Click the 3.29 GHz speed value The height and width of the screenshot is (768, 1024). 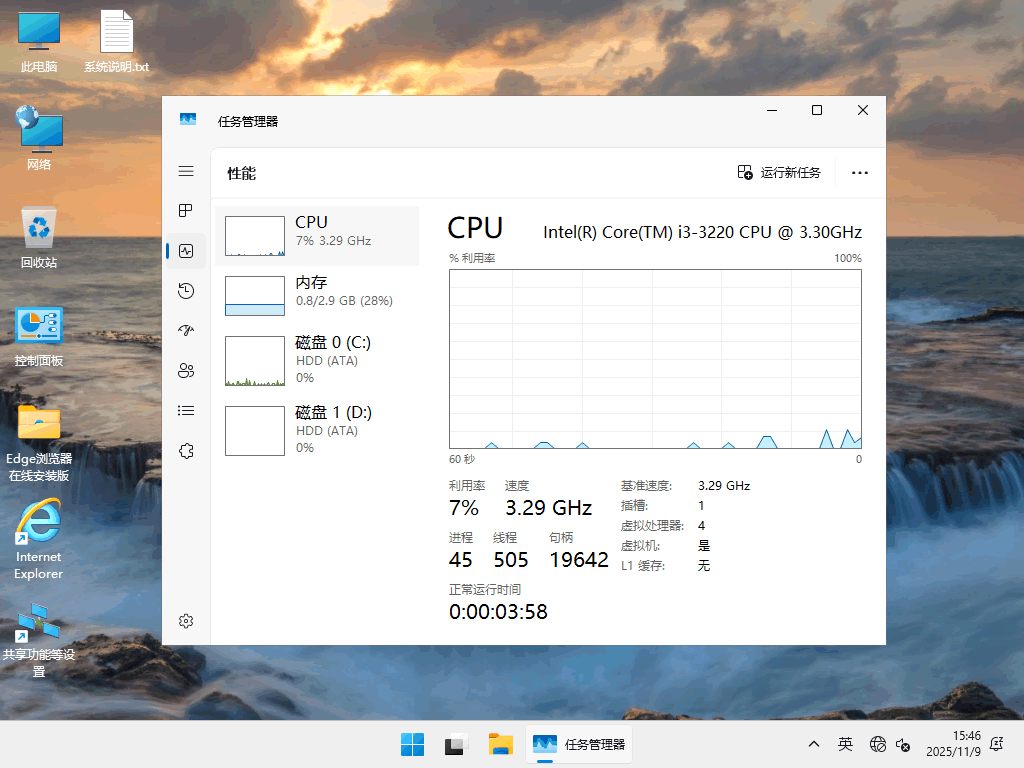549,507
